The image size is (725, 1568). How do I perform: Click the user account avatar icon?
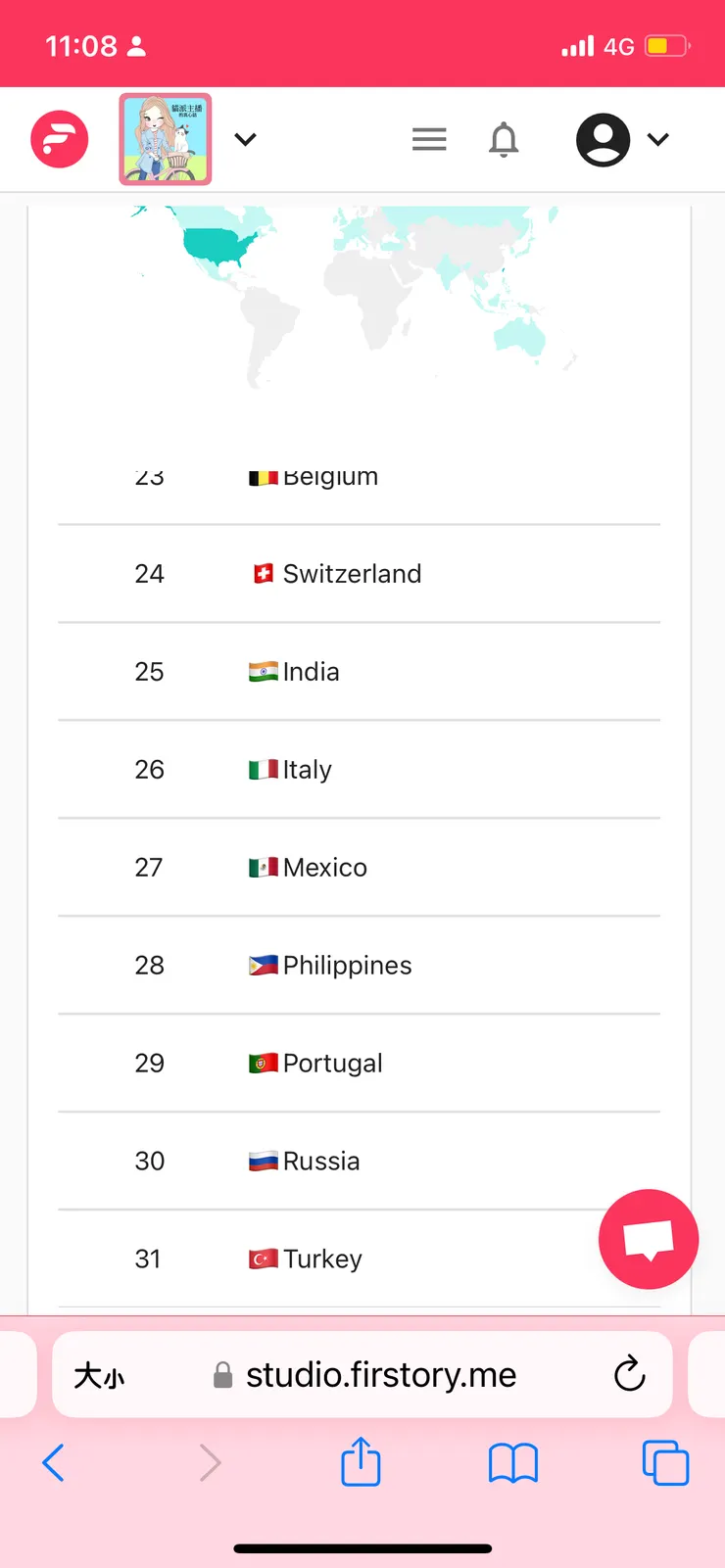(603, 139)
